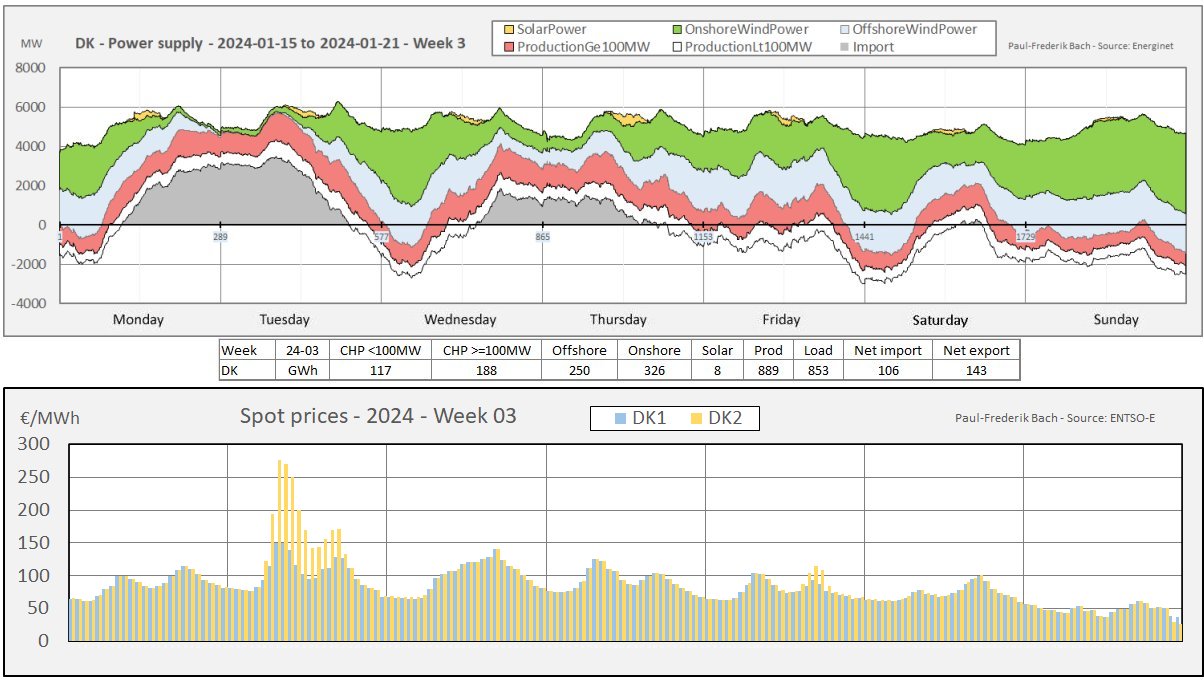Click the 1729 hour marker on axis
Screen dimensions: 1204x680
[x=1026, y=237]
